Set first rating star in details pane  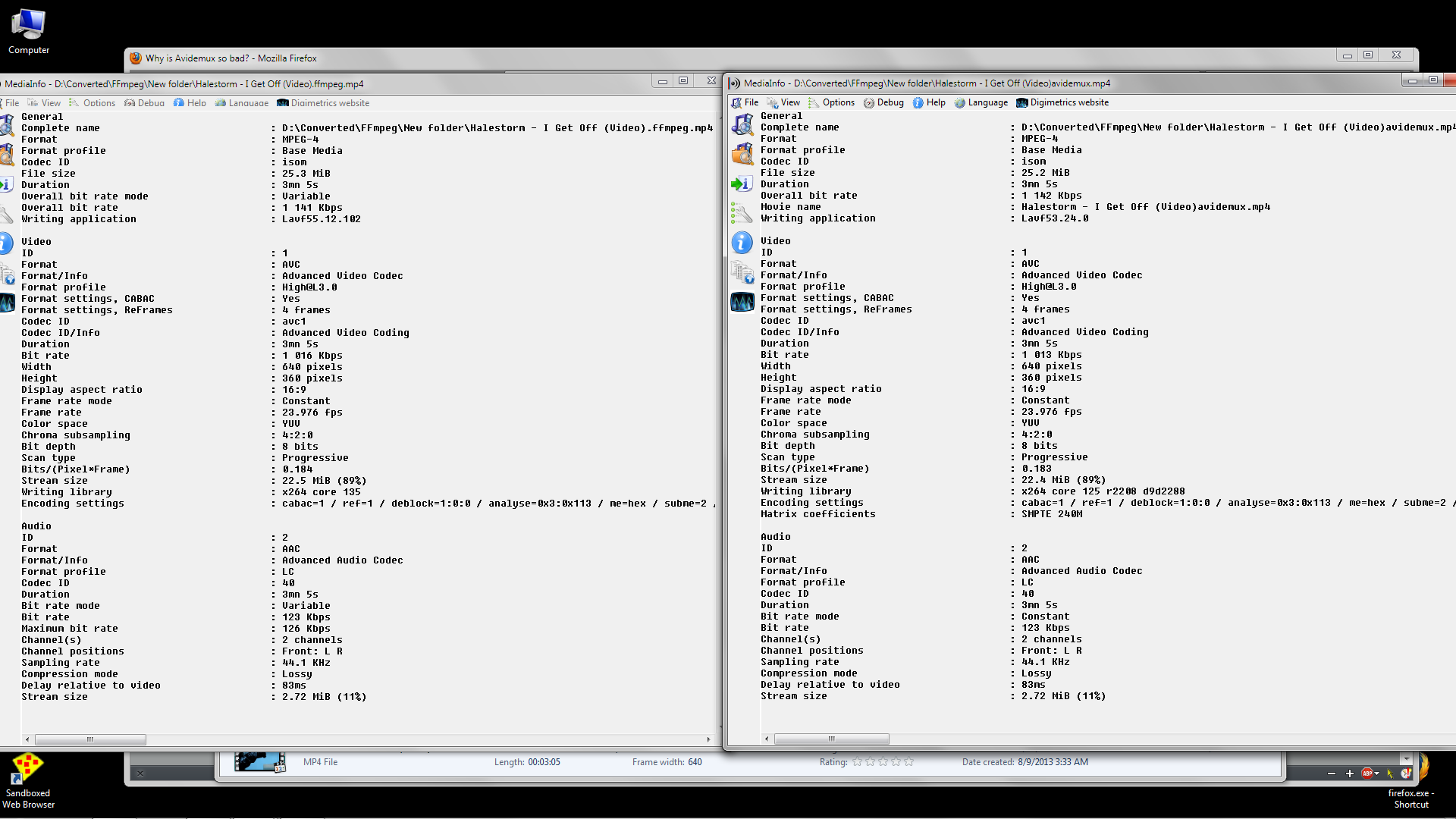coord(858,762)
